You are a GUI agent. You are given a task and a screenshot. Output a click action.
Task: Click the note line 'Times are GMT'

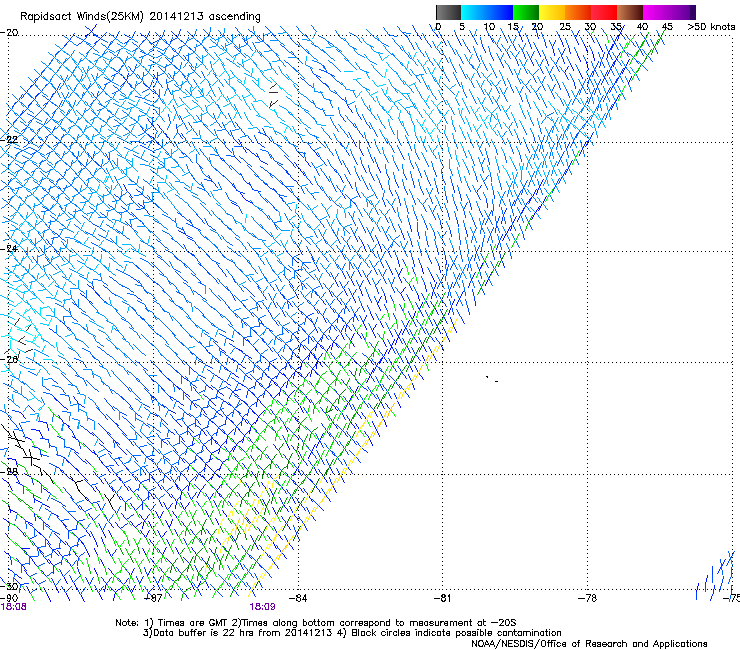pyautogui.click(x=191, y=623)
